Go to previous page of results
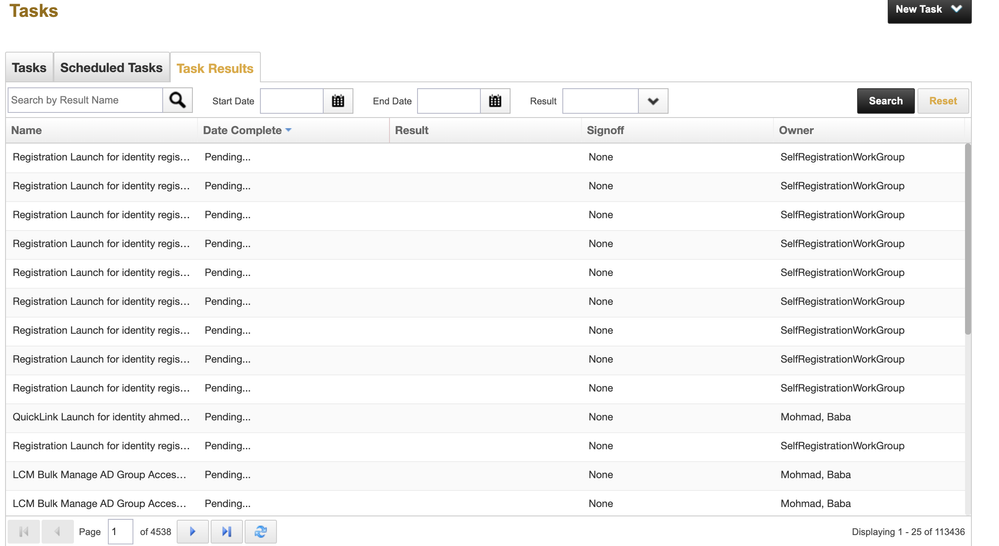This screenshot has height=546, width=999. [x=57, y=531]
